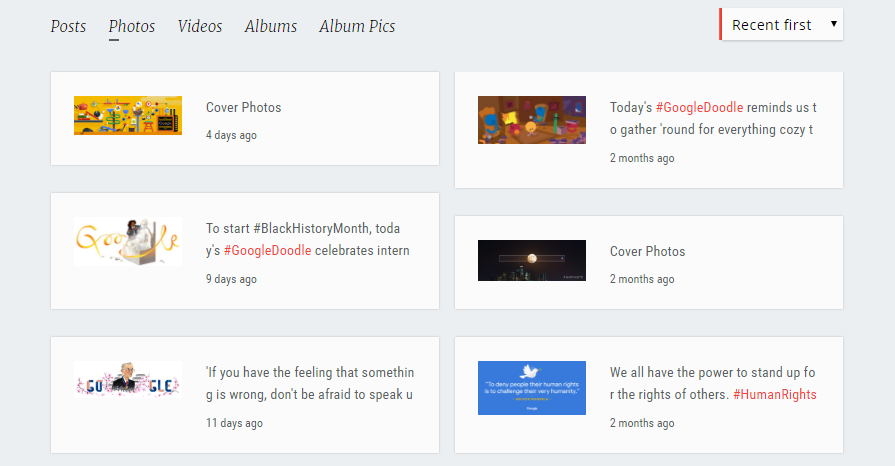Open the night moon Cover Photos thumbnail
The width and height of the screenshot is (895, 466).
click(531, 260)
